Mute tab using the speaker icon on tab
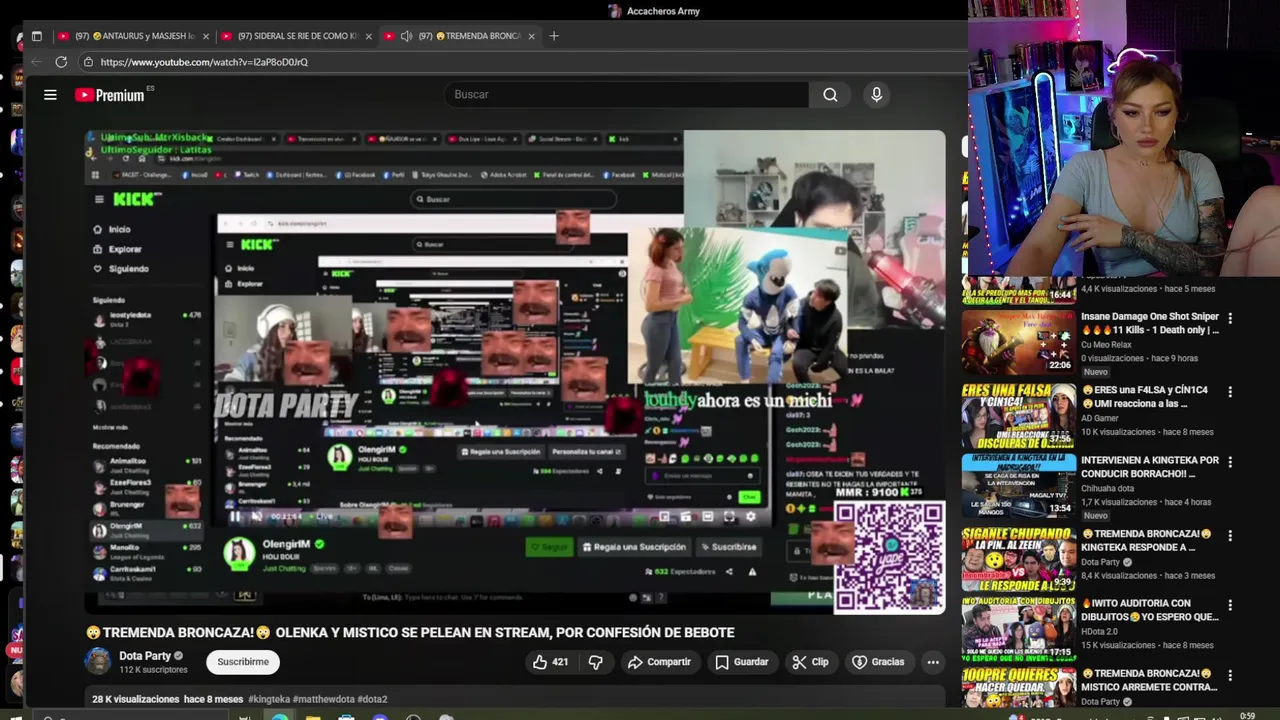Image resolution: width=1280 pixels, height=720 pixels. [x=406, y=36]
